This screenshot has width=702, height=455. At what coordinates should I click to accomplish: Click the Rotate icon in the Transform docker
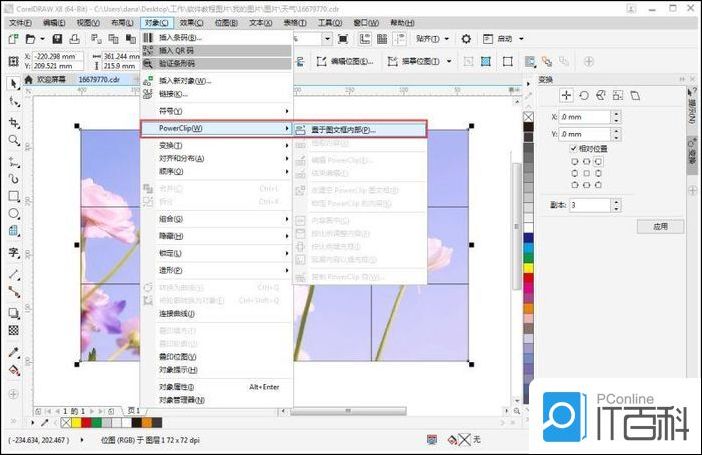click(584, 95)
